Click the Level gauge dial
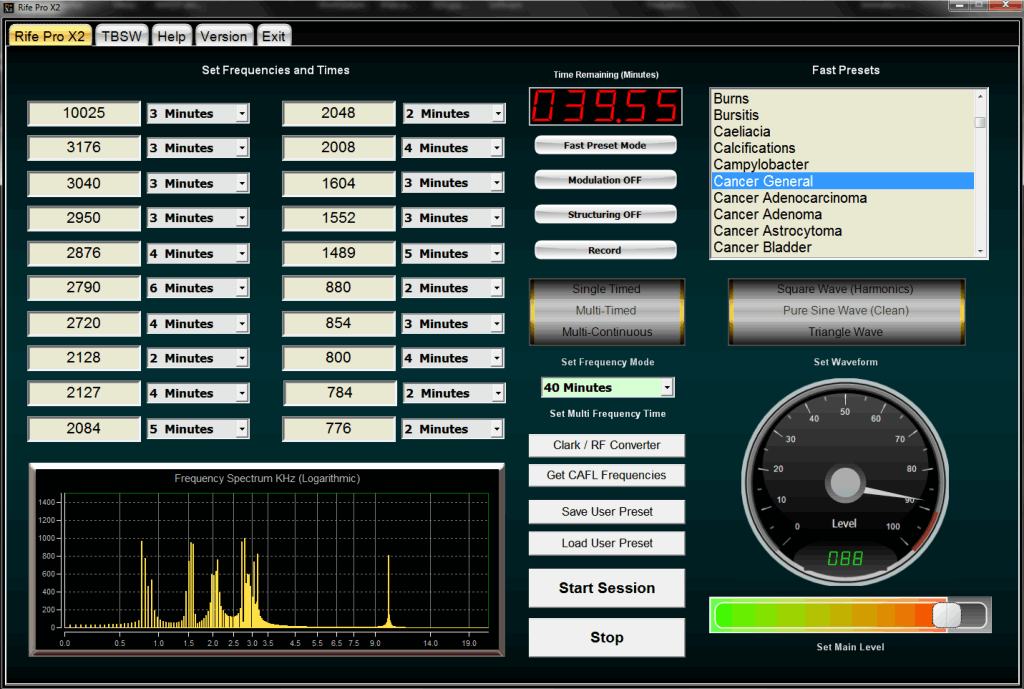Viewport: 1024px width, 689px height. [845, 482]
